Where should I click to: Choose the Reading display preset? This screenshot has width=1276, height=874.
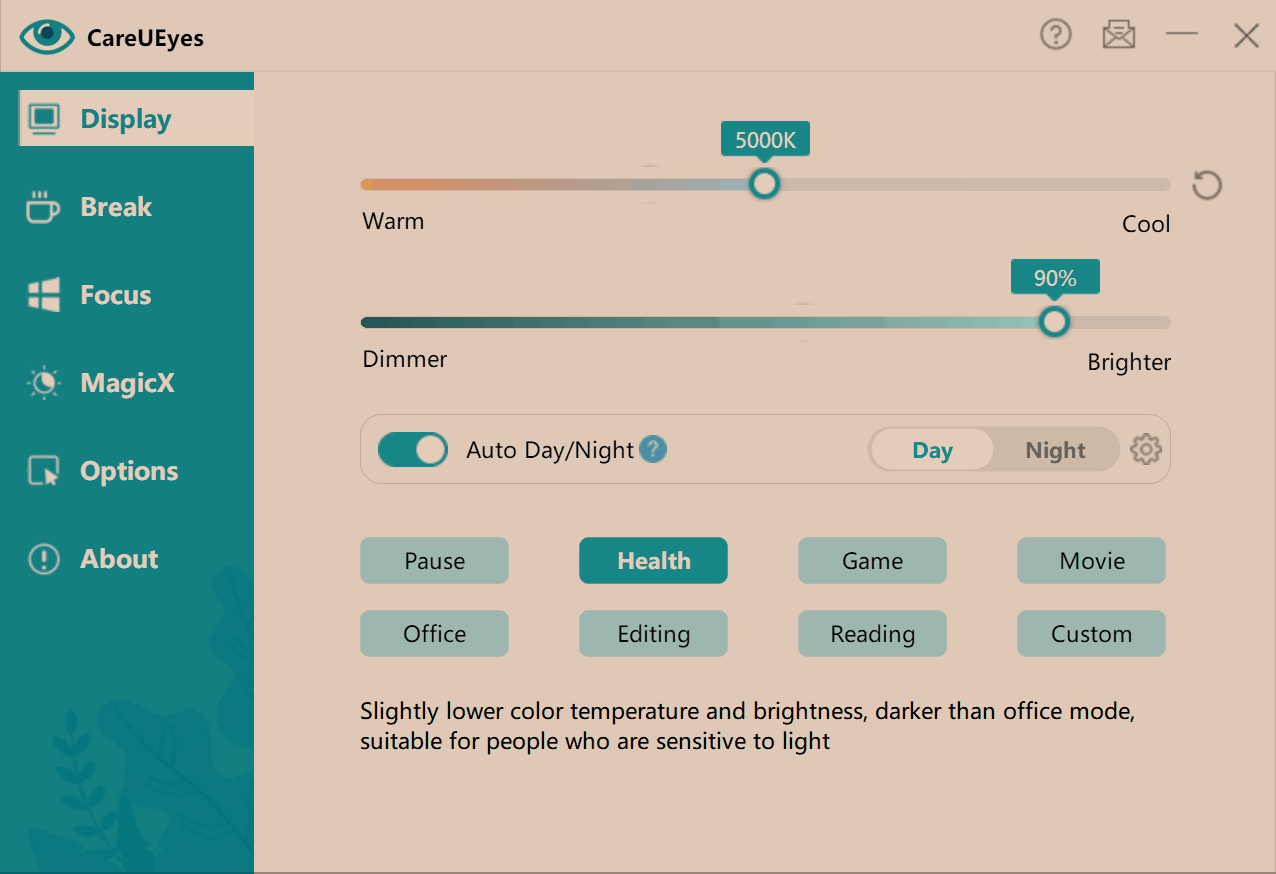[x=872, y=634]
